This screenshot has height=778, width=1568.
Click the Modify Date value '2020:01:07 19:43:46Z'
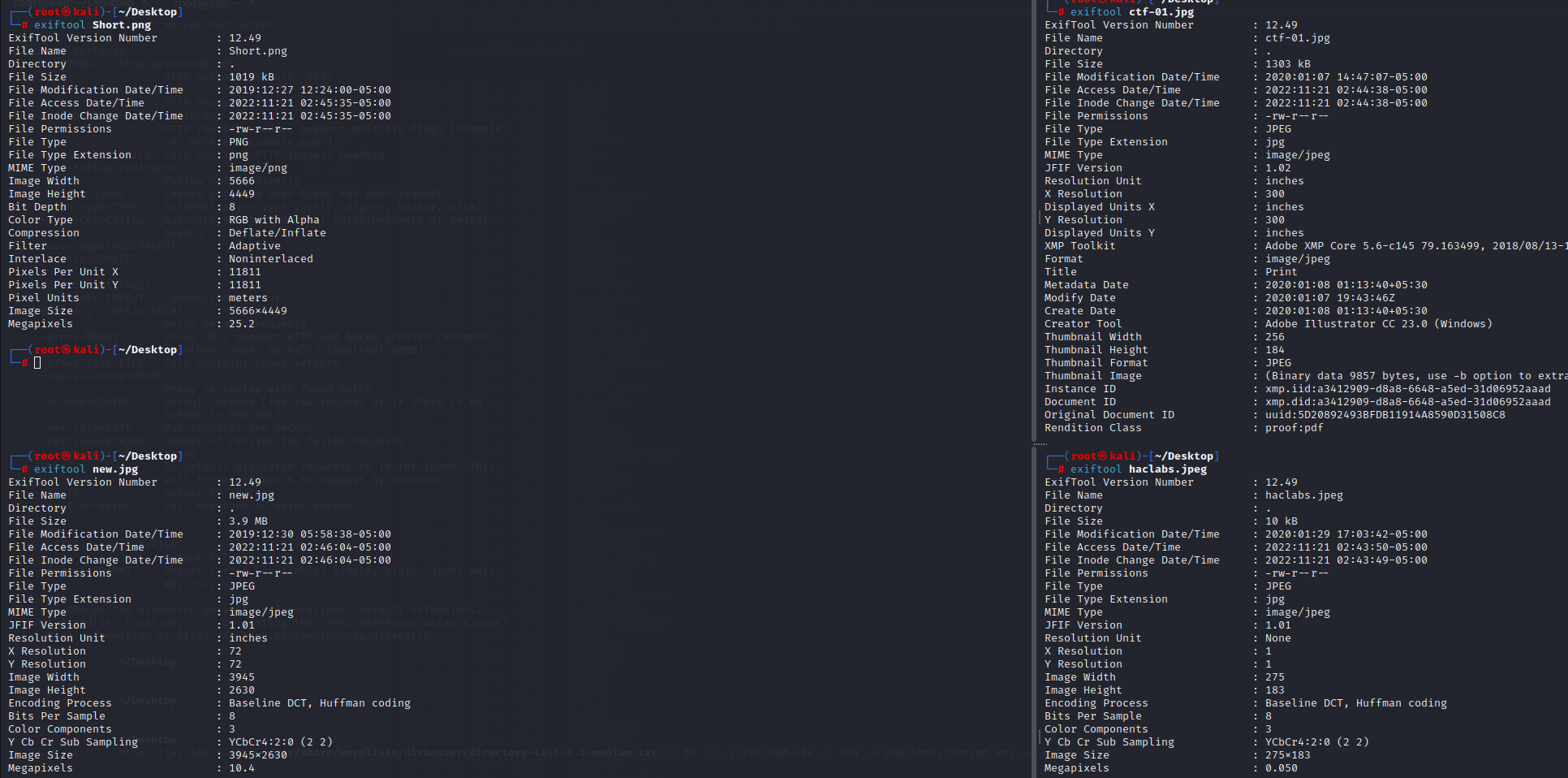click(1330, 298)
